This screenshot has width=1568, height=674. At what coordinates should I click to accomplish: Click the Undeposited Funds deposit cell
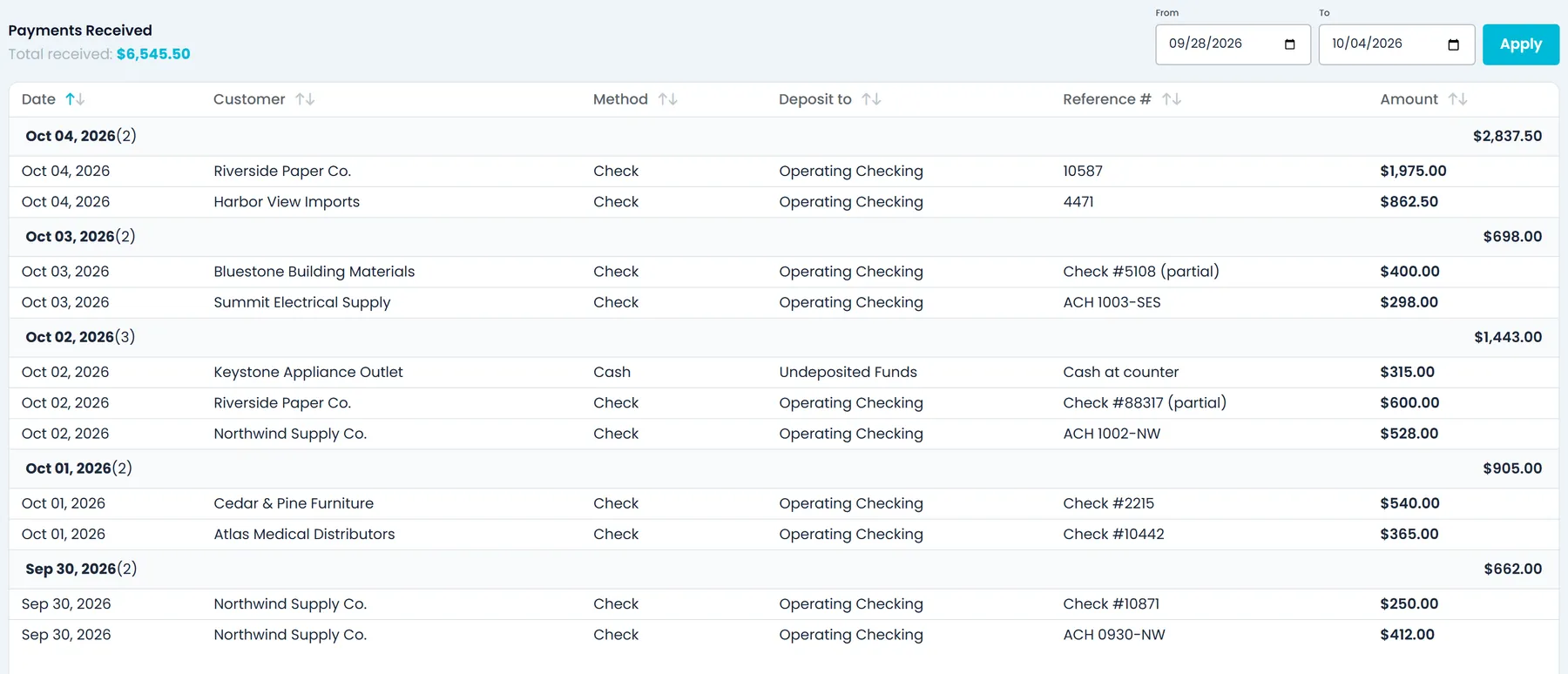[x=848, y=372]
